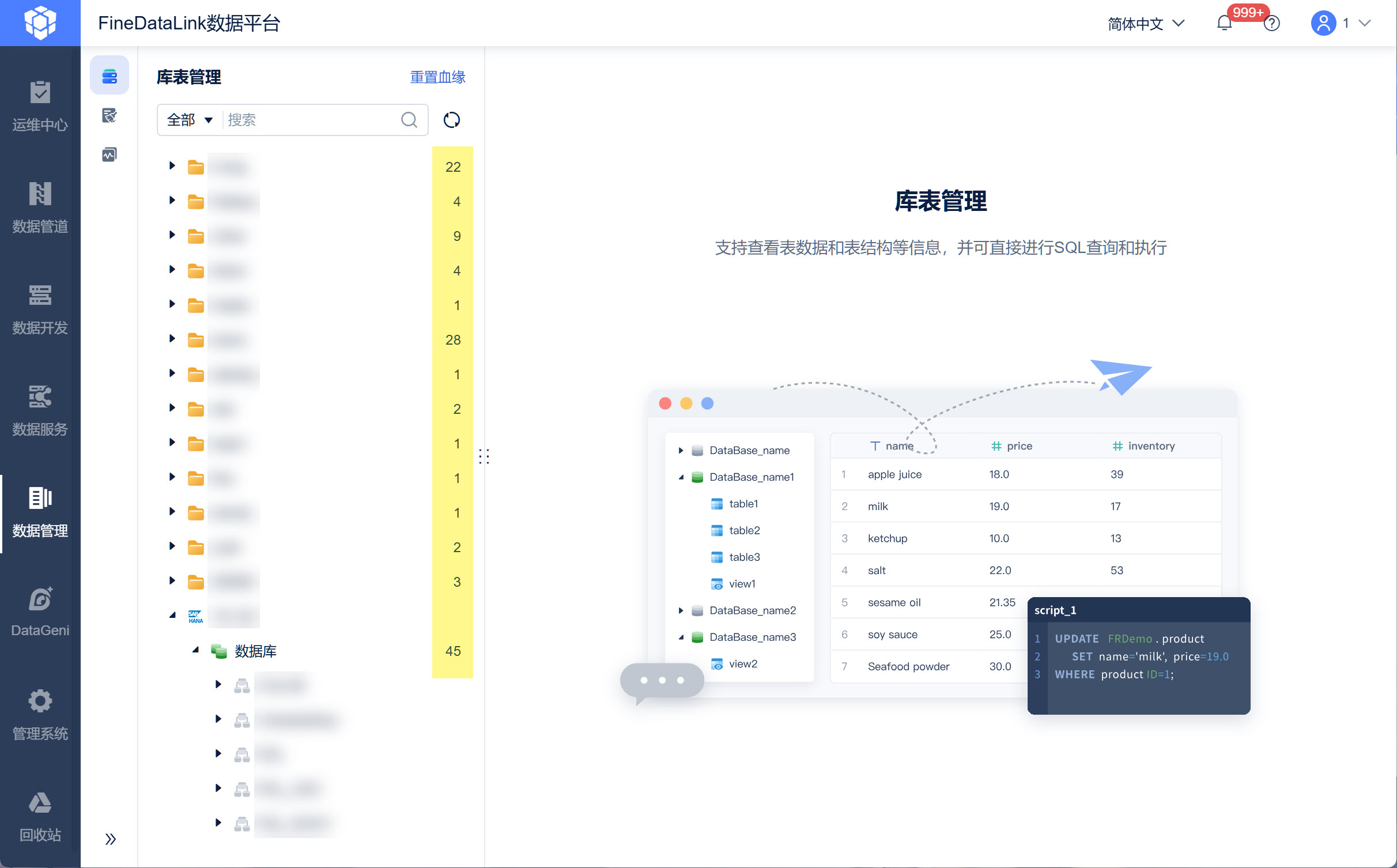
Task: Click the first schema icon under 数据库
Action: click(x=241, y=685)
